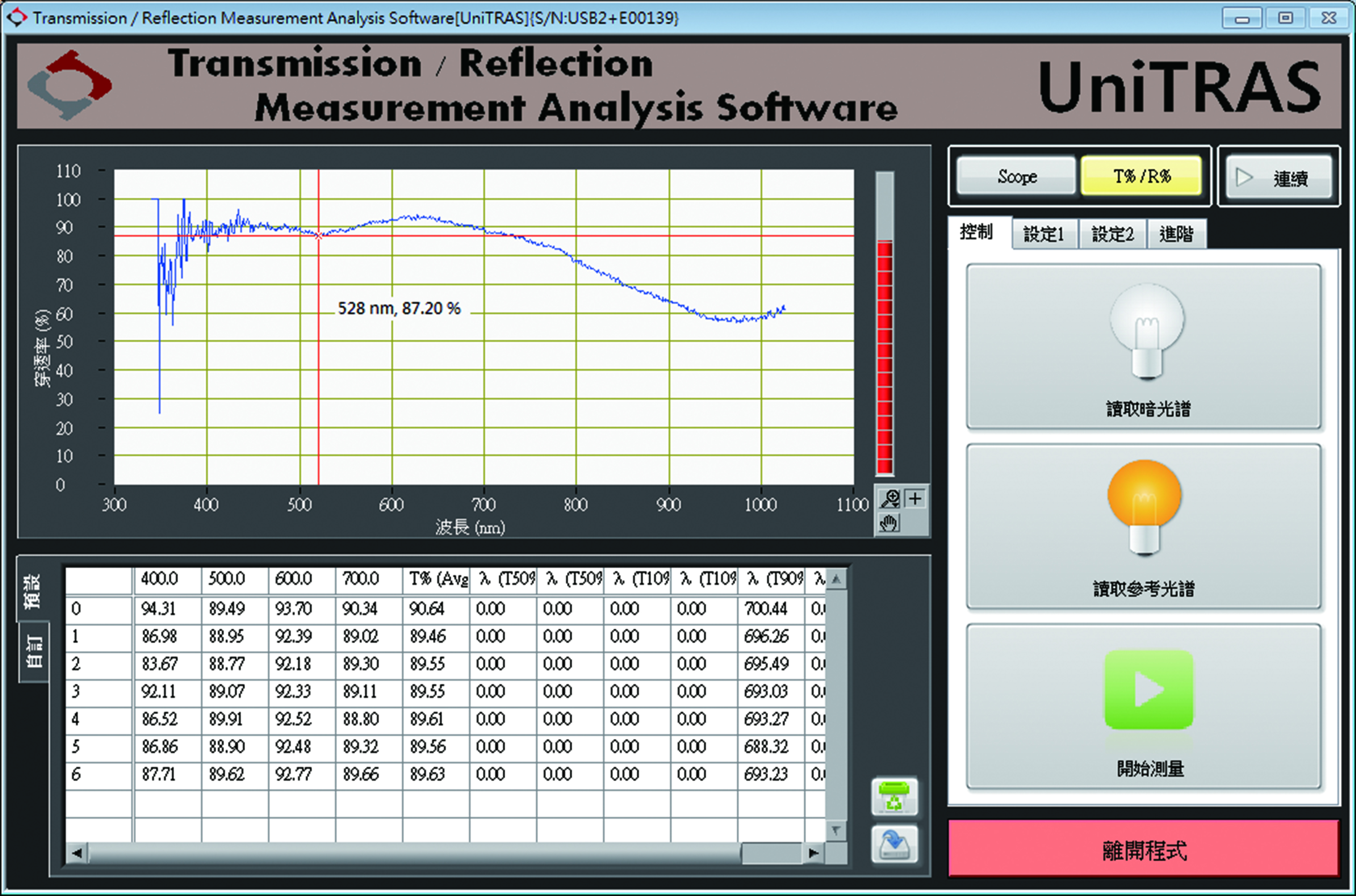This screenshot has height=896, width=1356.
Task: Switch to Scope mode
Action: click(1016, 177)
